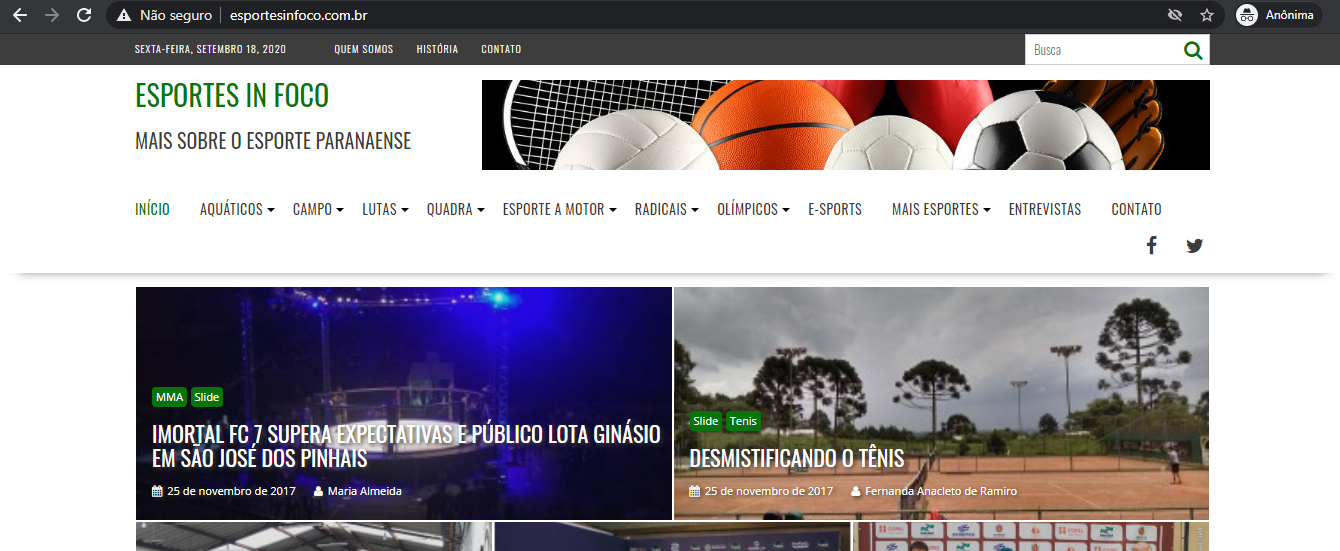Image resolution: width=1340 pixels, height=551 pixels.
Task: Open the E-Sports menu item
Action: (835, 209)
